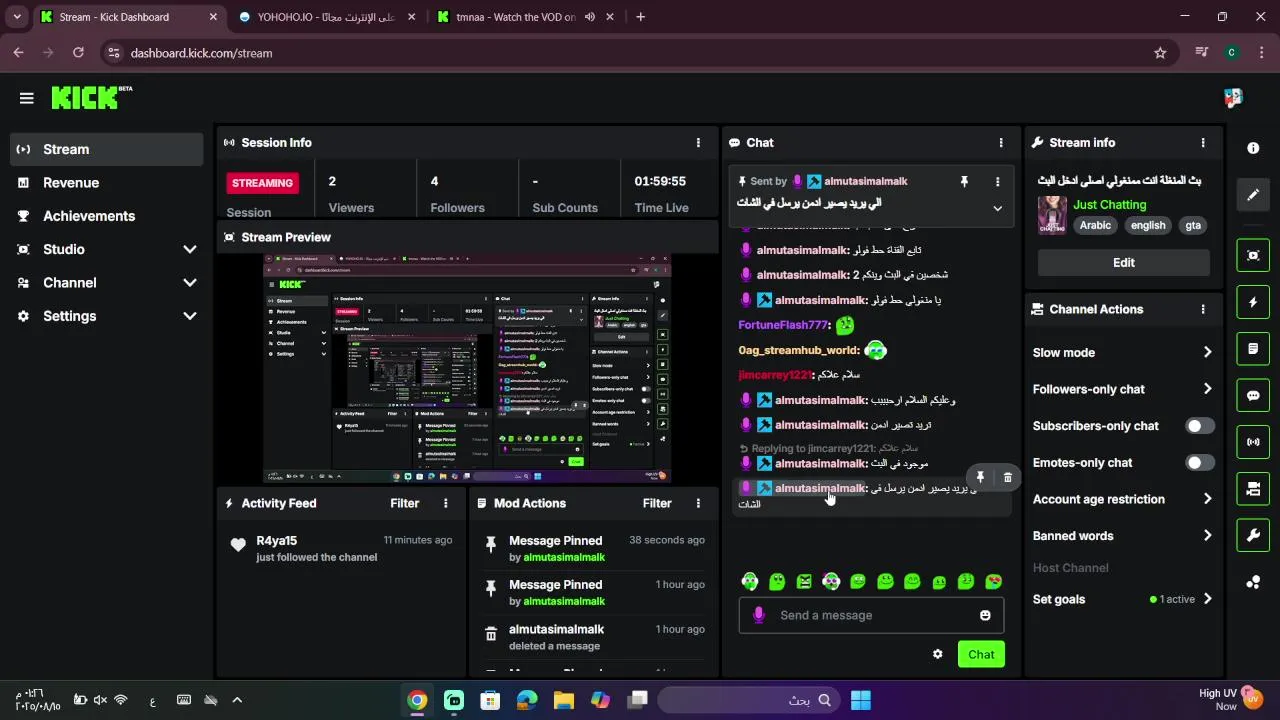This screenshot has height=720, width=1280.
Task: Open File Explorer from taskbar
Action: coord(564,700)
